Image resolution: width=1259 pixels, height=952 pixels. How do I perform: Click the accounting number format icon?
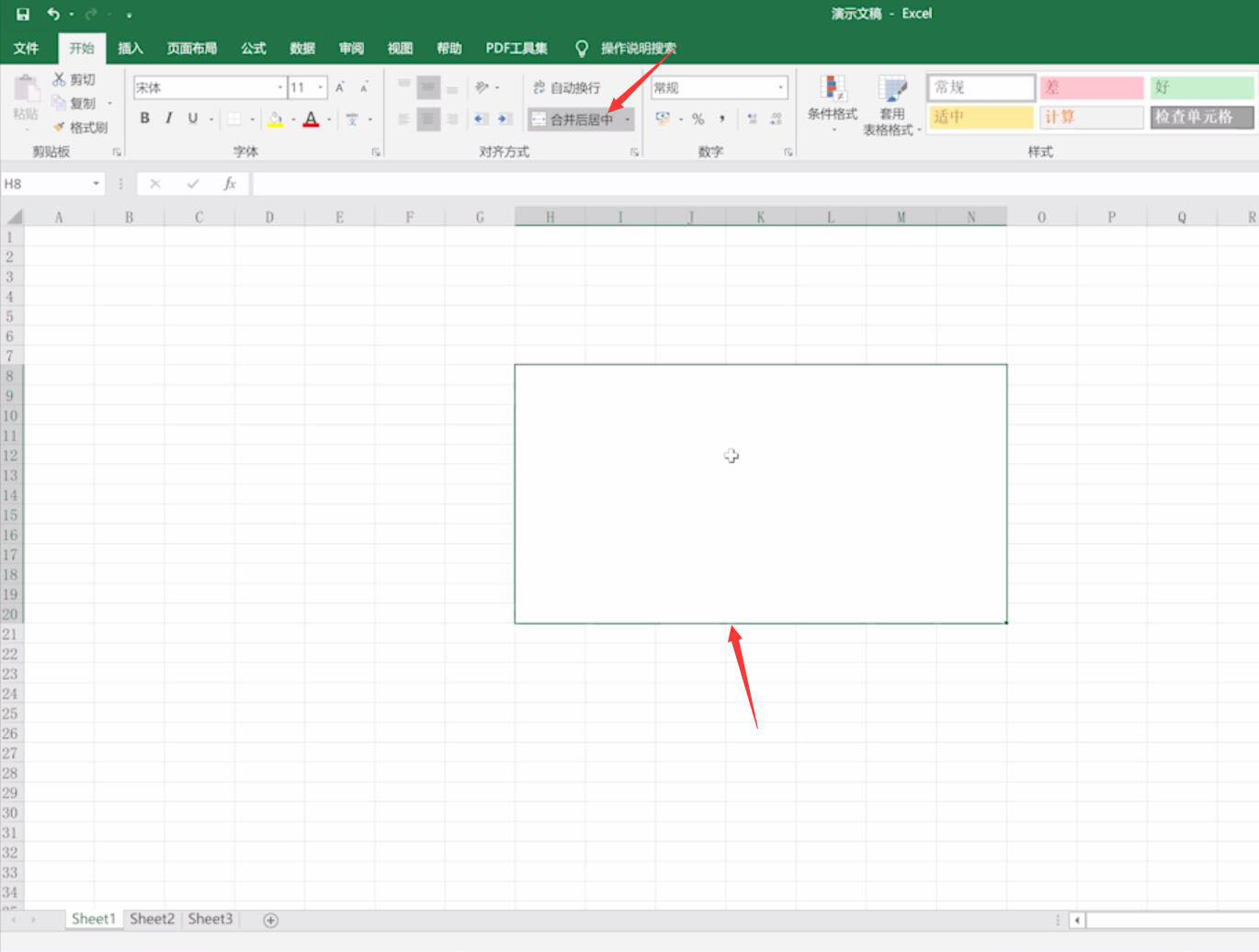tap(663, 119)
